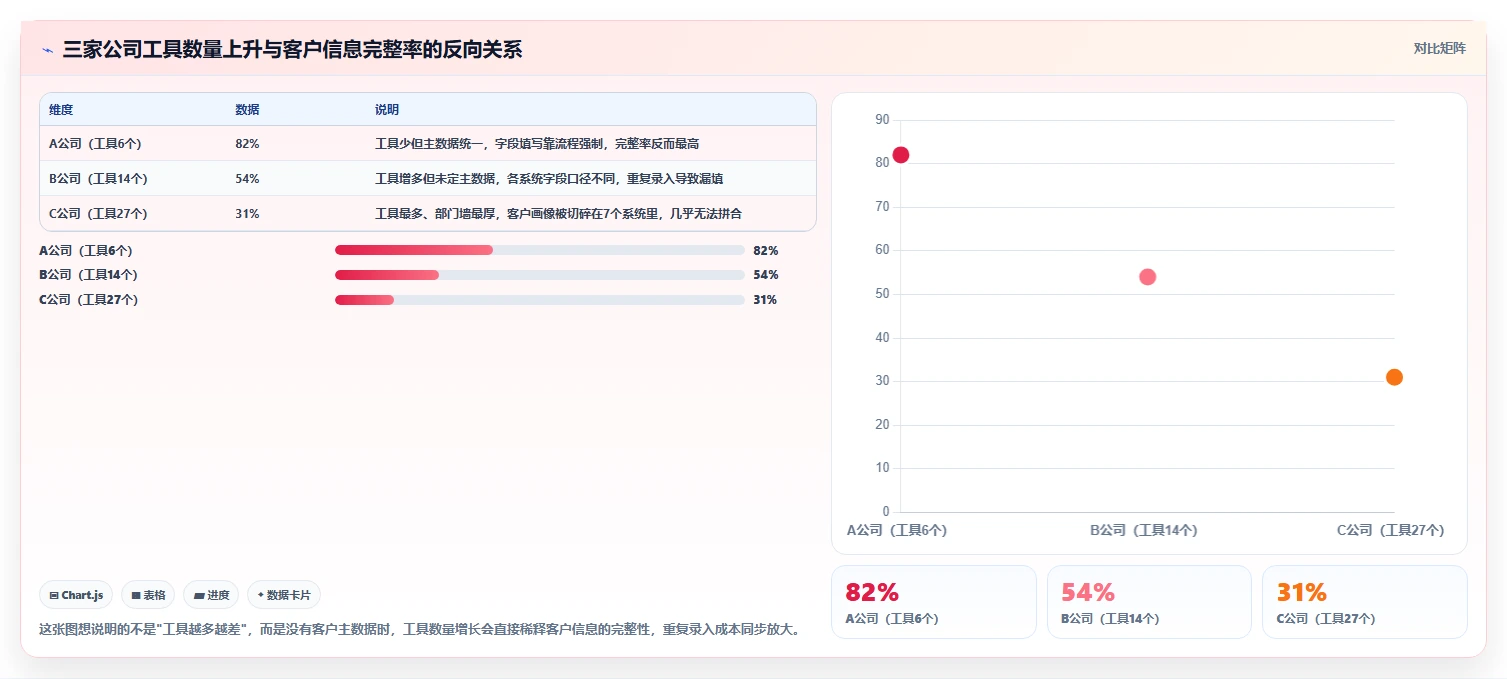The width and height of the screenshot is (1507, 679).
Task: Select the 进度 chip
Action: (x=211, y=595)
